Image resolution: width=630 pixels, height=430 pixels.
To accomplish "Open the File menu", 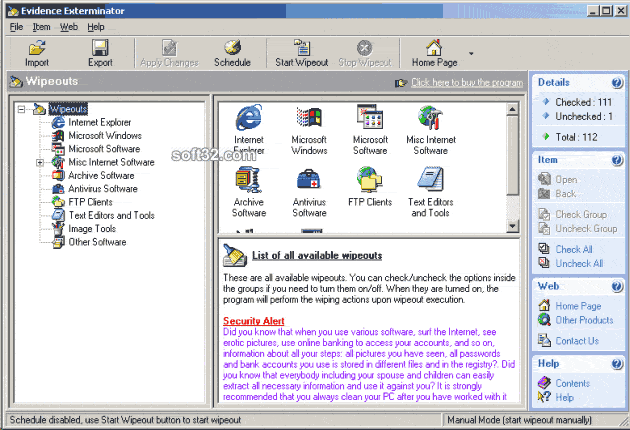I will [x=16, y=27].
